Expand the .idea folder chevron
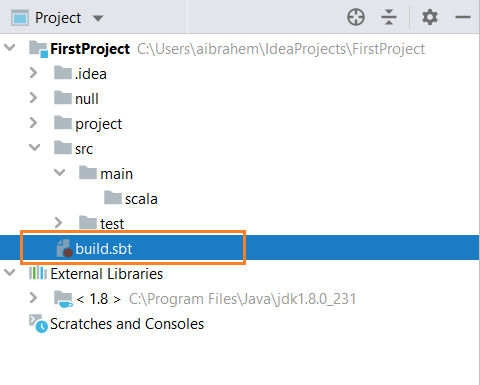This screenshot has width=480, height=385. tap(33, 73)
